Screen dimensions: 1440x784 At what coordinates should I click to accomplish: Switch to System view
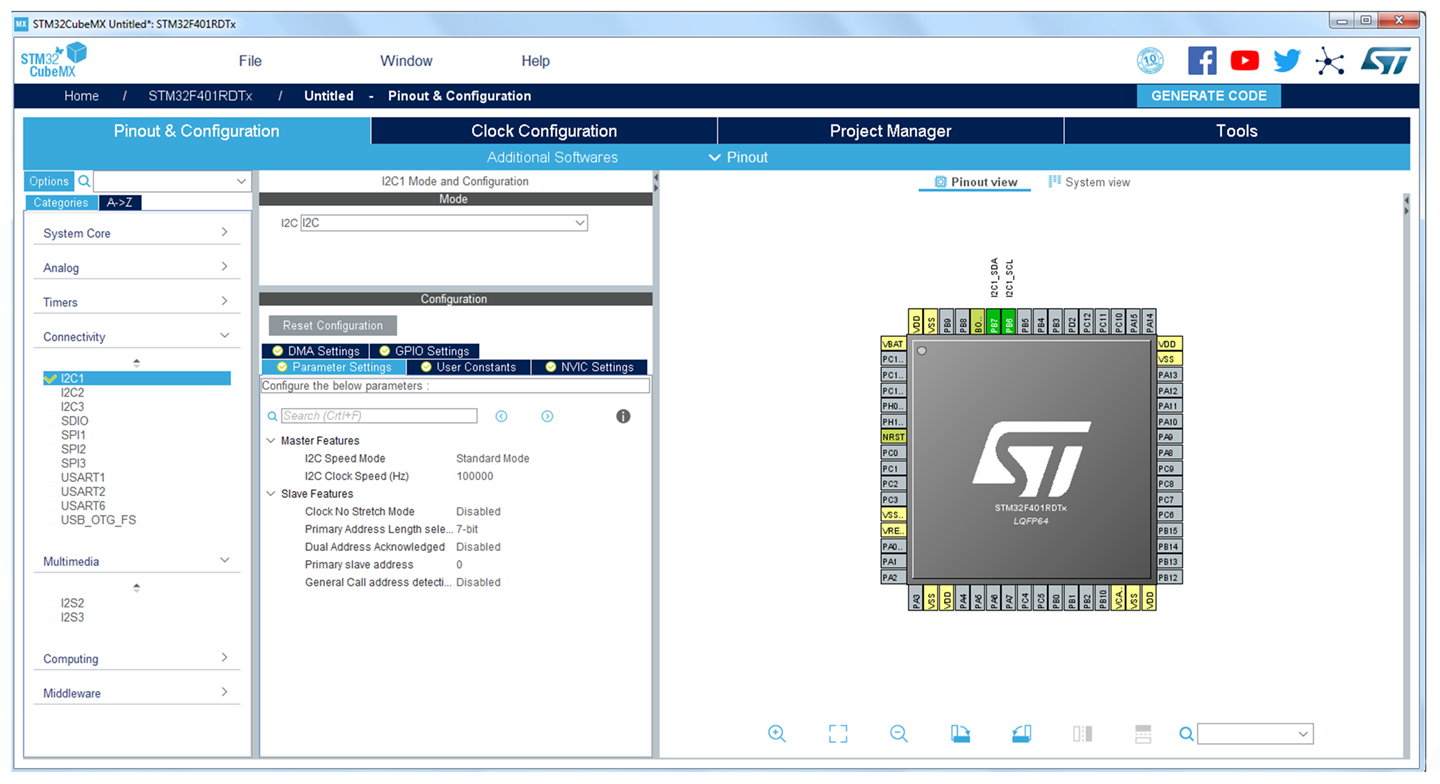click(x=1088, y=182)
